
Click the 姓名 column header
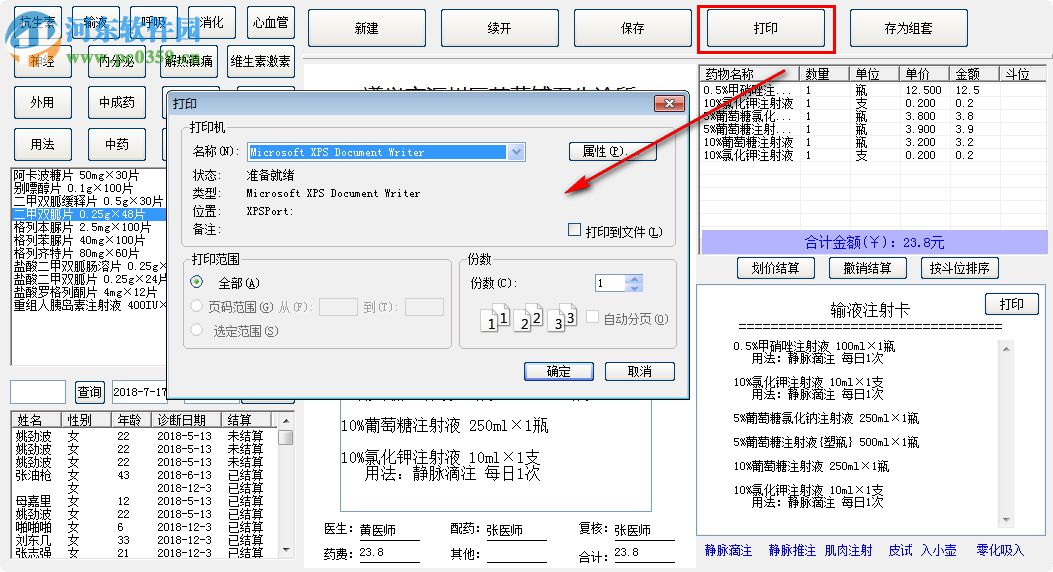(x=36, y=420)
